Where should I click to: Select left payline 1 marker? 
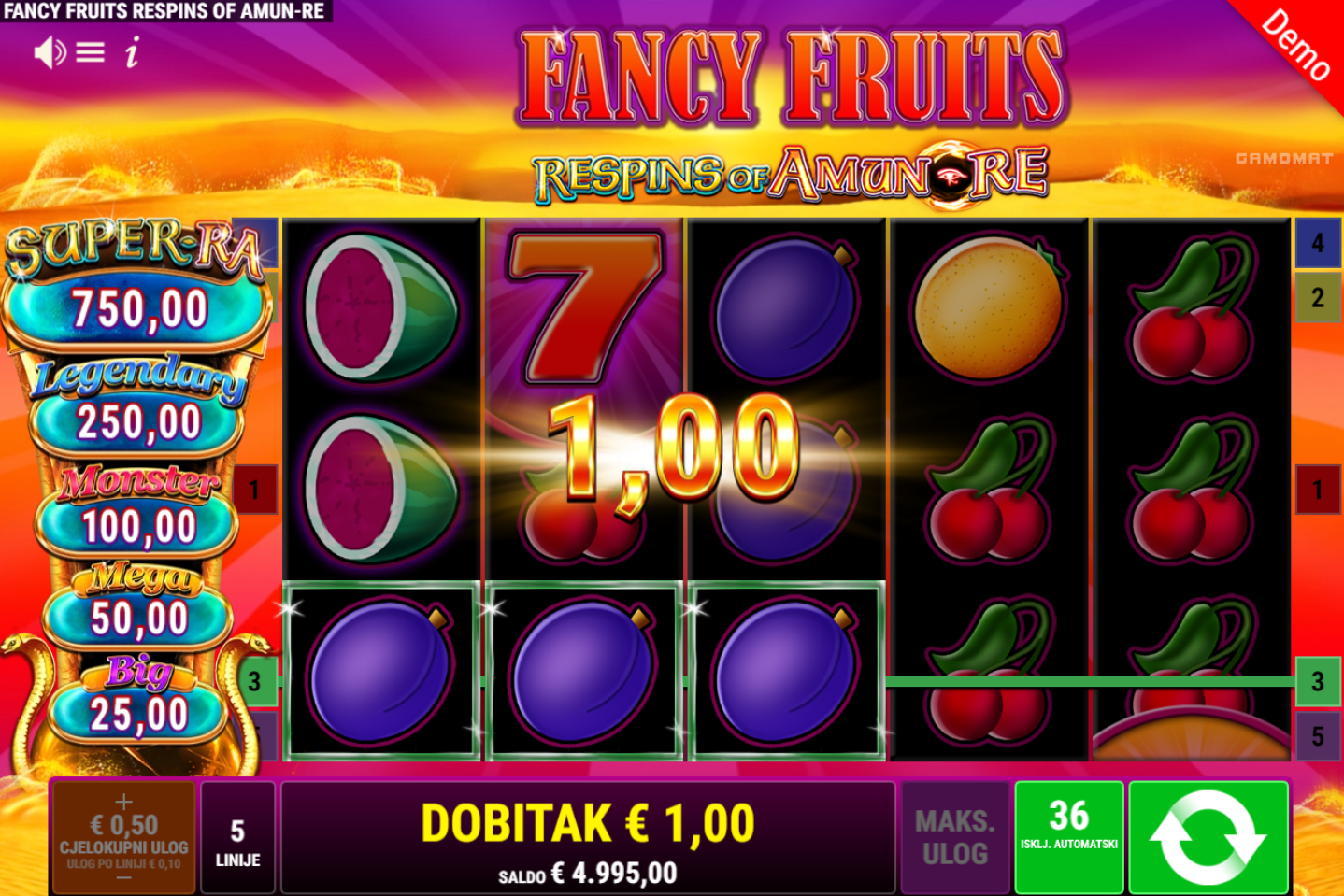tap(255, 490)
